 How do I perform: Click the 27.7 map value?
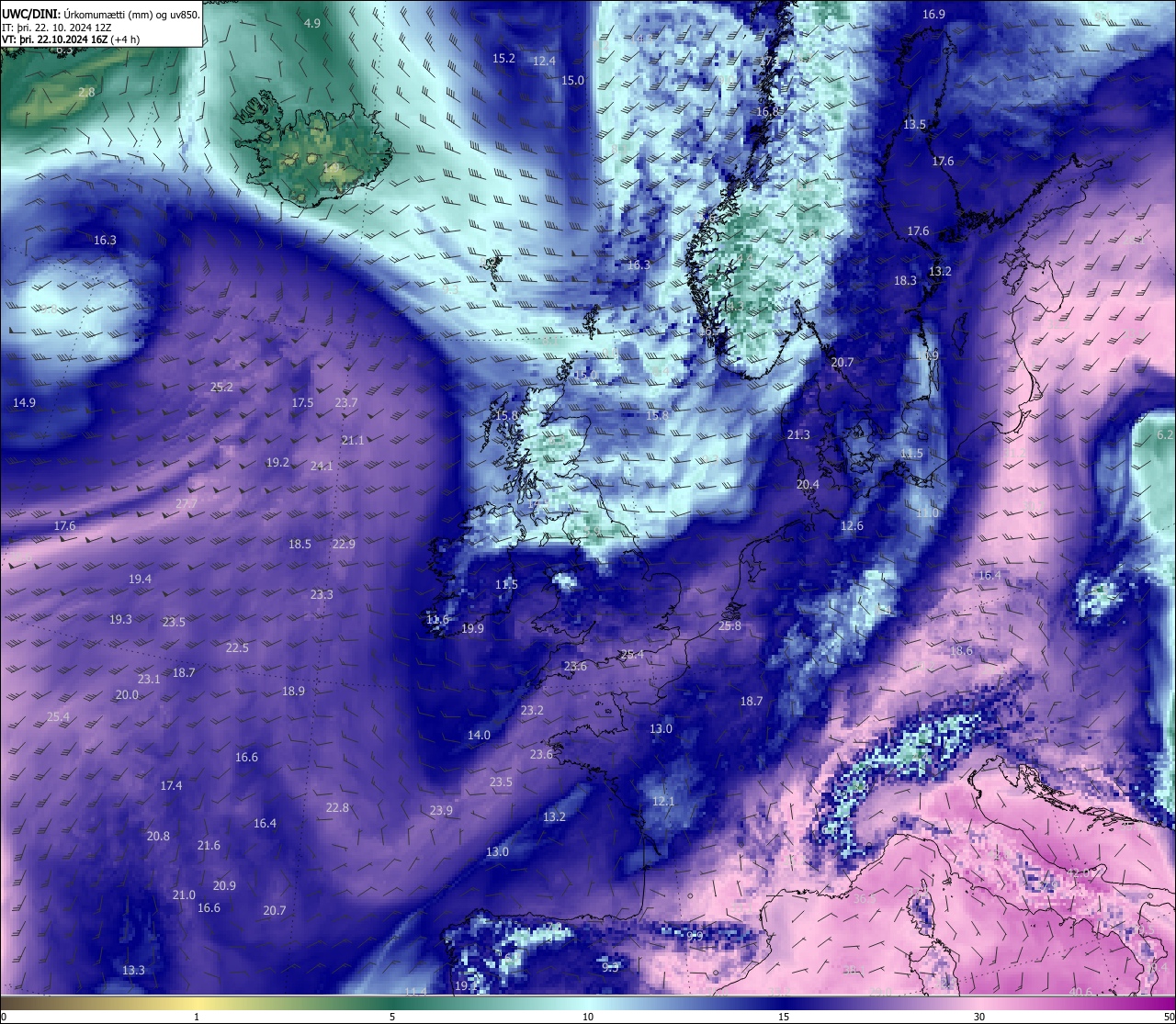pyautogui.click(x=187, y=503)
